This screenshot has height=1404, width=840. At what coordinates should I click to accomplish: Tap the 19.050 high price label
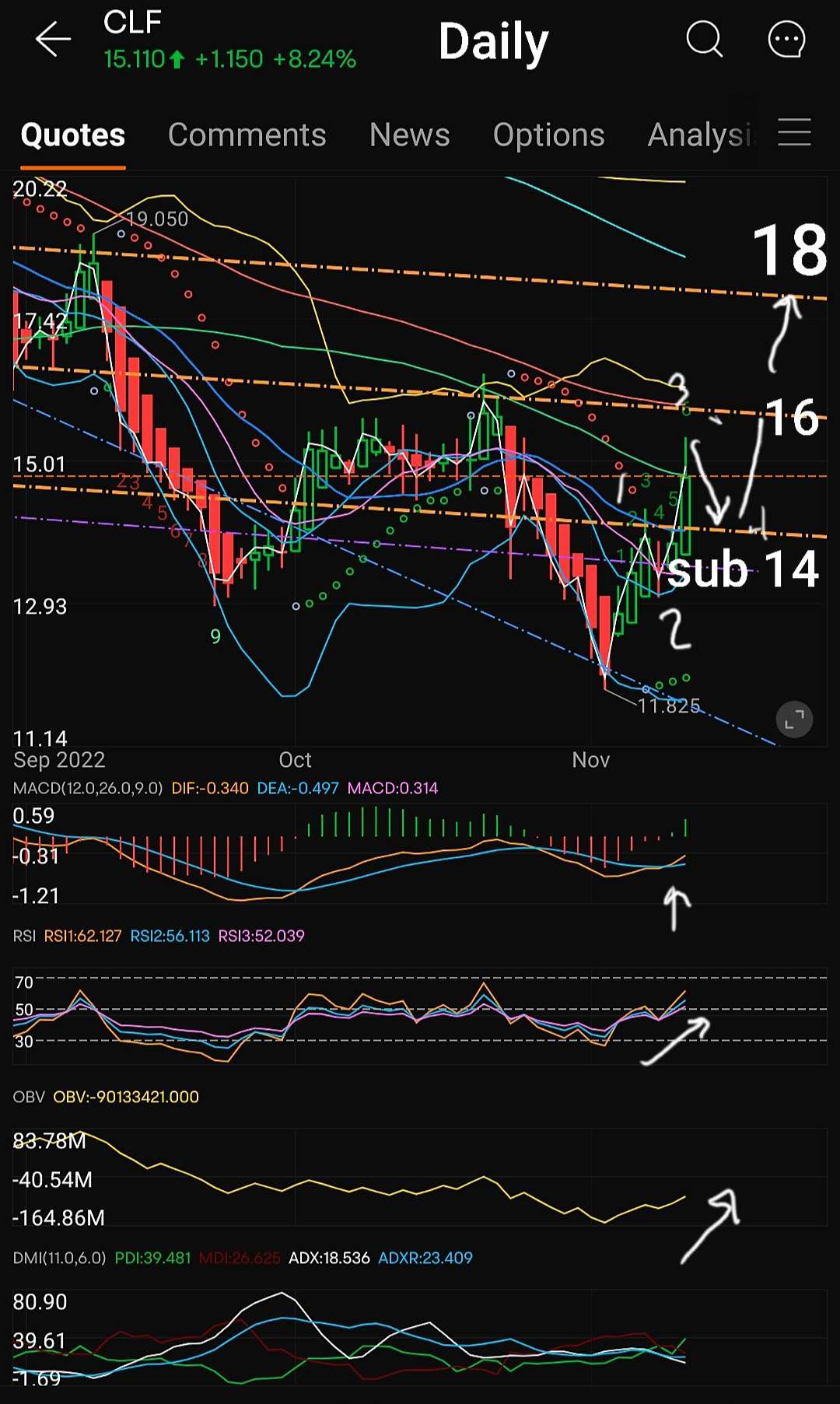pos(158,219)
